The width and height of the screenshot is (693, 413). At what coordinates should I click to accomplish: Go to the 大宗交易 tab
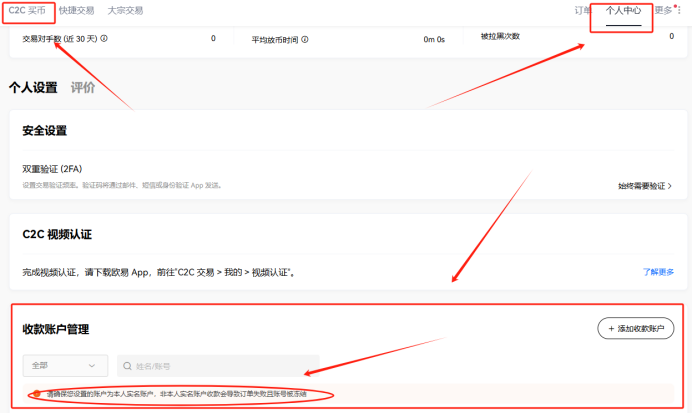pos(125,10)
